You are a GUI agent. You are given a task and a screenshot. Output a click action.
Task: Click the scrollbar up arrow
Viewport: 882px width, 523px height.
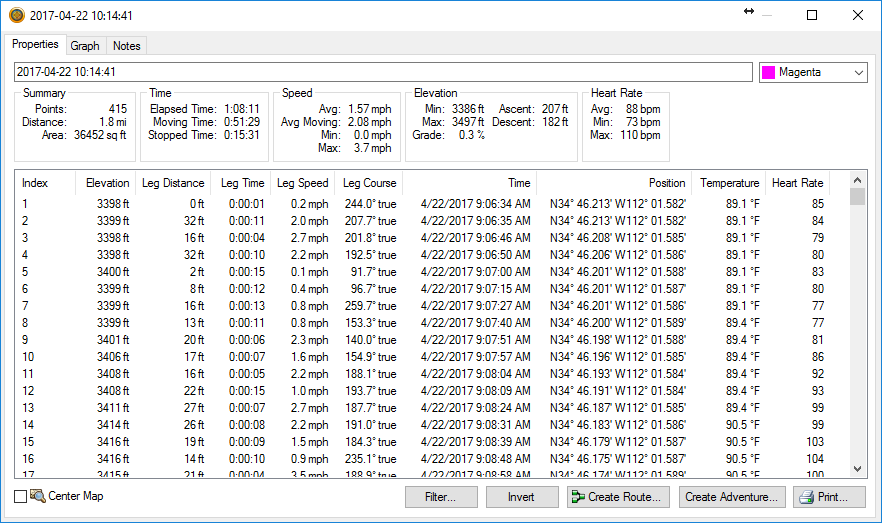coord(857,181)
